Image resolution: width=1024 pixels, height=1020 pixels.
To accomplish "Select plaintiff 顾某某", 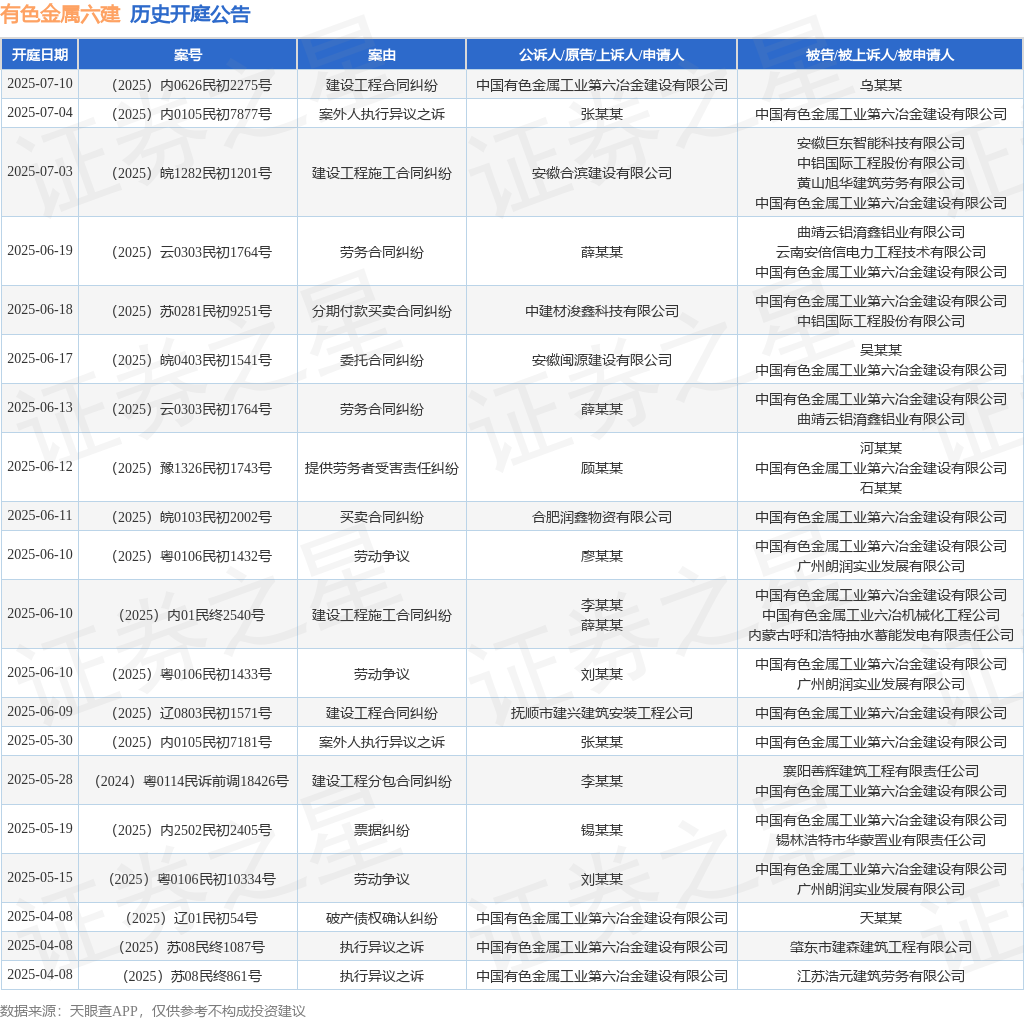I will tap(601, 468).
